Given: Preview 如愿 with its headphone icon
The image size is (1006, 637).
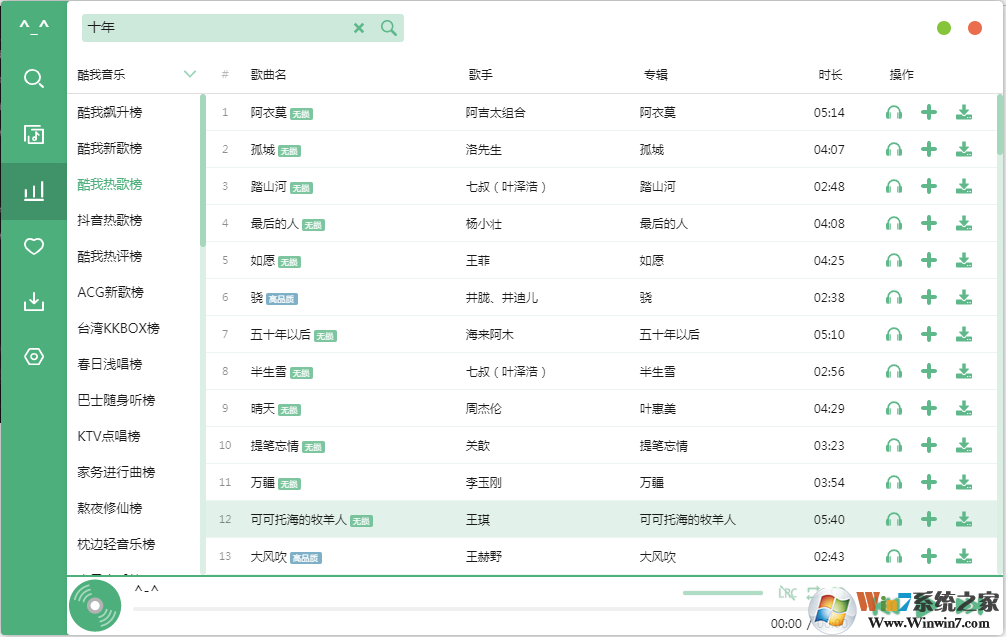Looking at the screenshot, I should pos(893,260).
